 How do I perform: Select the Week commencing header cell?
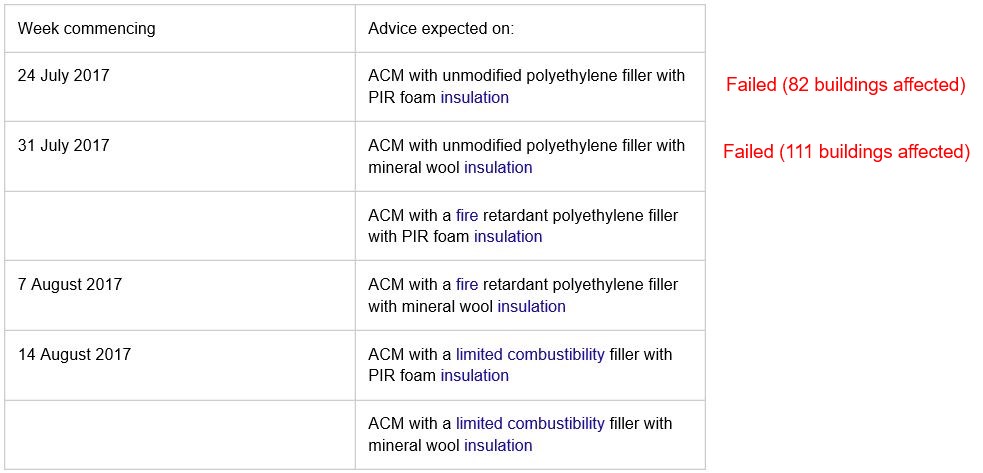pos(180,29)
